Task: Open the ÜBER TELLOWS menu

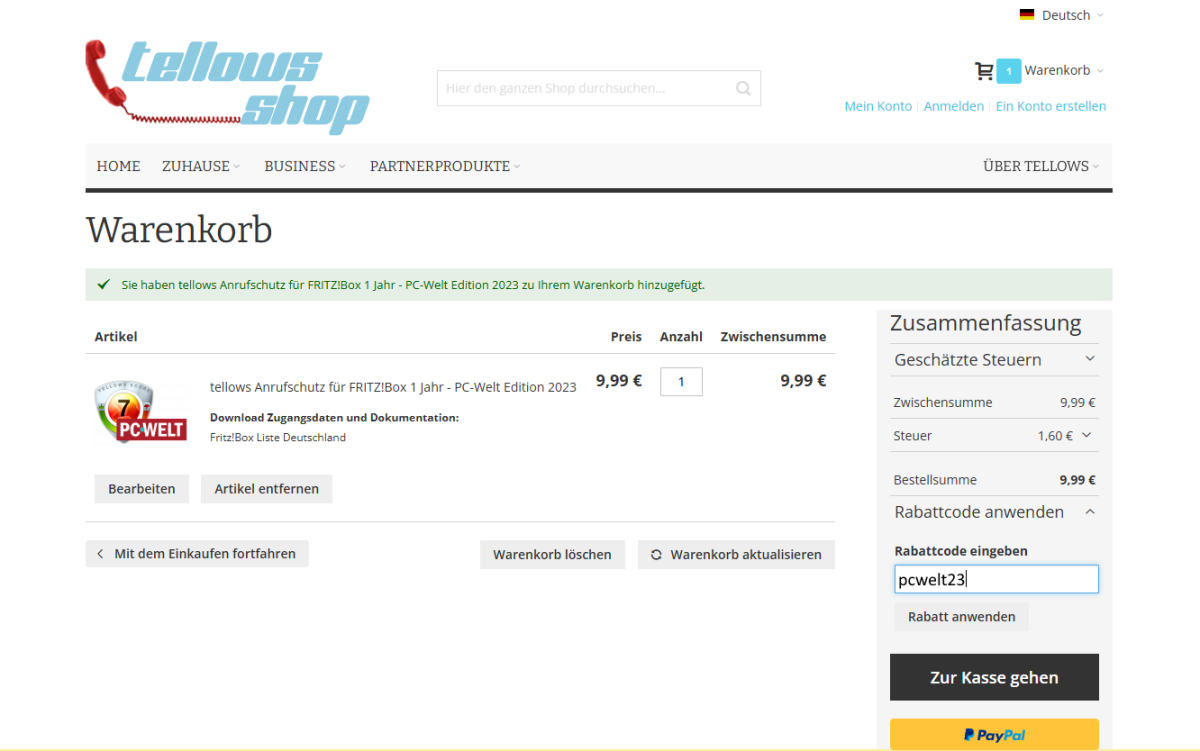Action: tap(1041, 166)
